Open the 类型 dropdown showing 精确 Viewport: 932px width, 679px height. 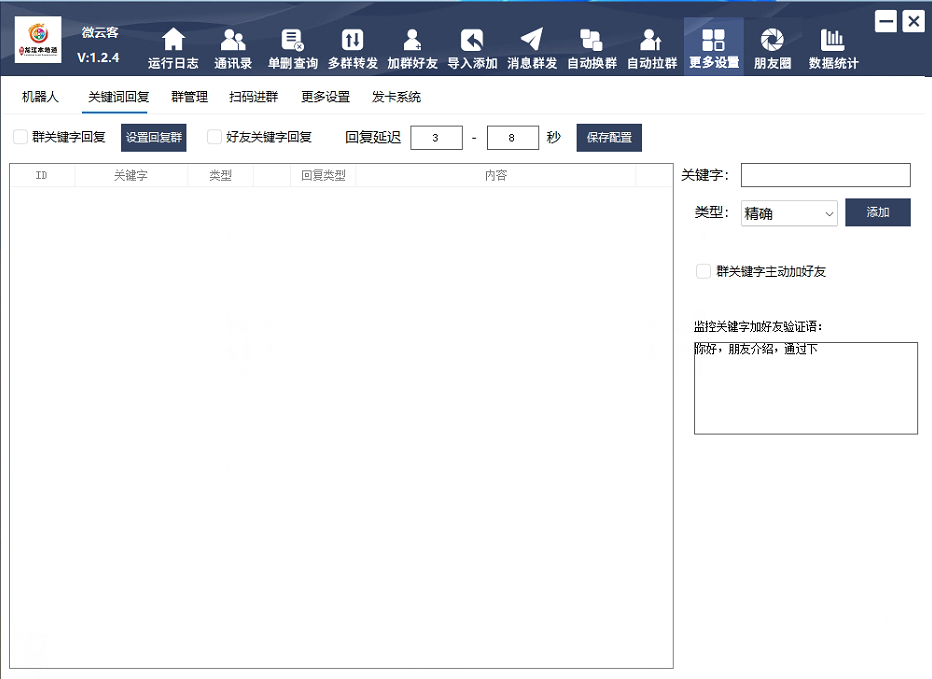[788, 213]
